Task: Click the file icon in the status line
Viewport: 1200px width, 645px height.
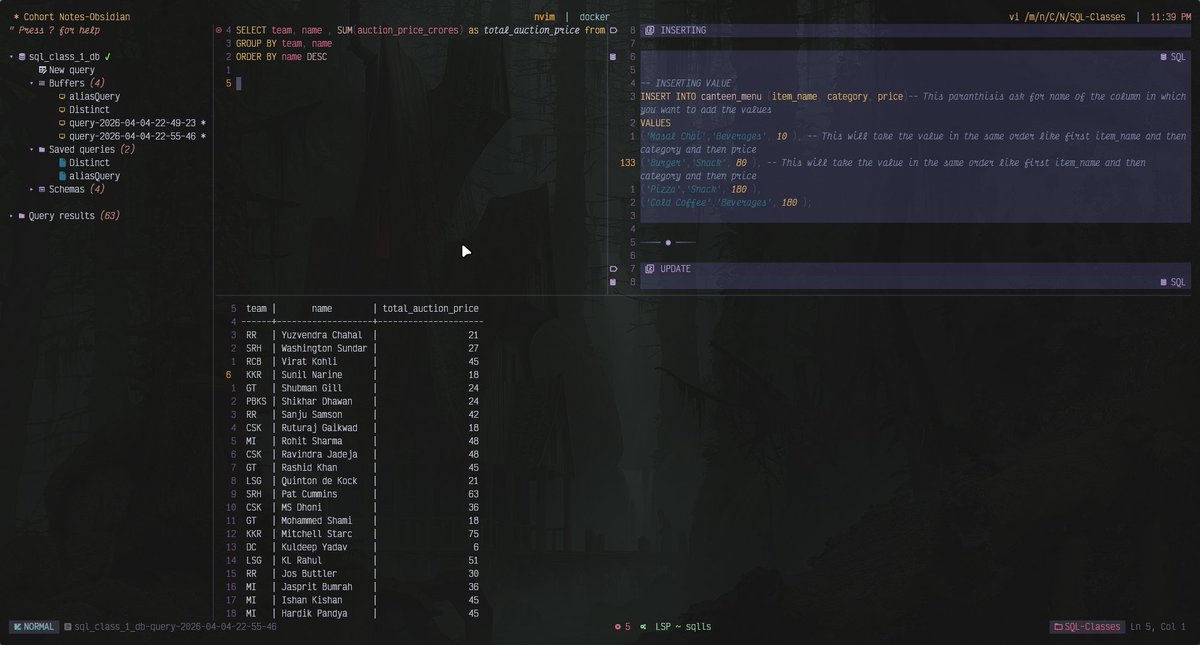Action: [x=67, y=627]
